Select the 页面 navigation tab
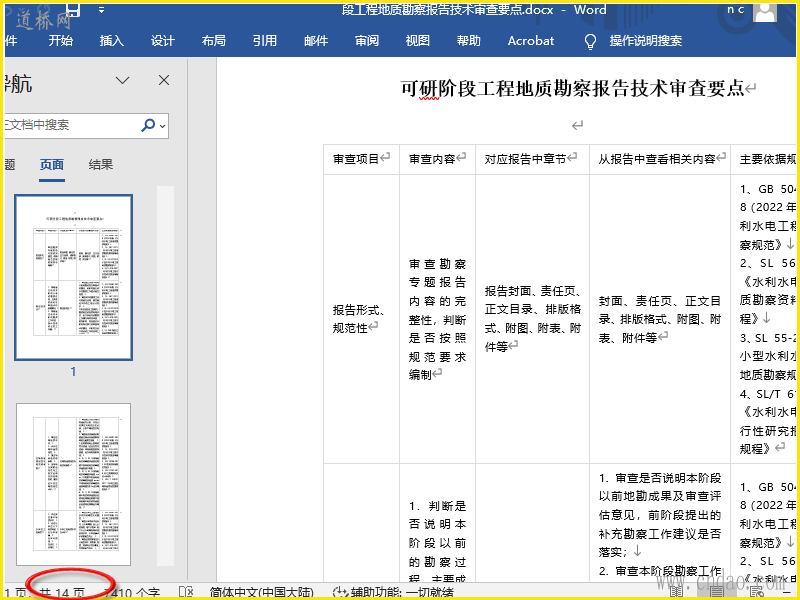The height and width of the screenshot is (600, 800). click(x=52, y=165)
